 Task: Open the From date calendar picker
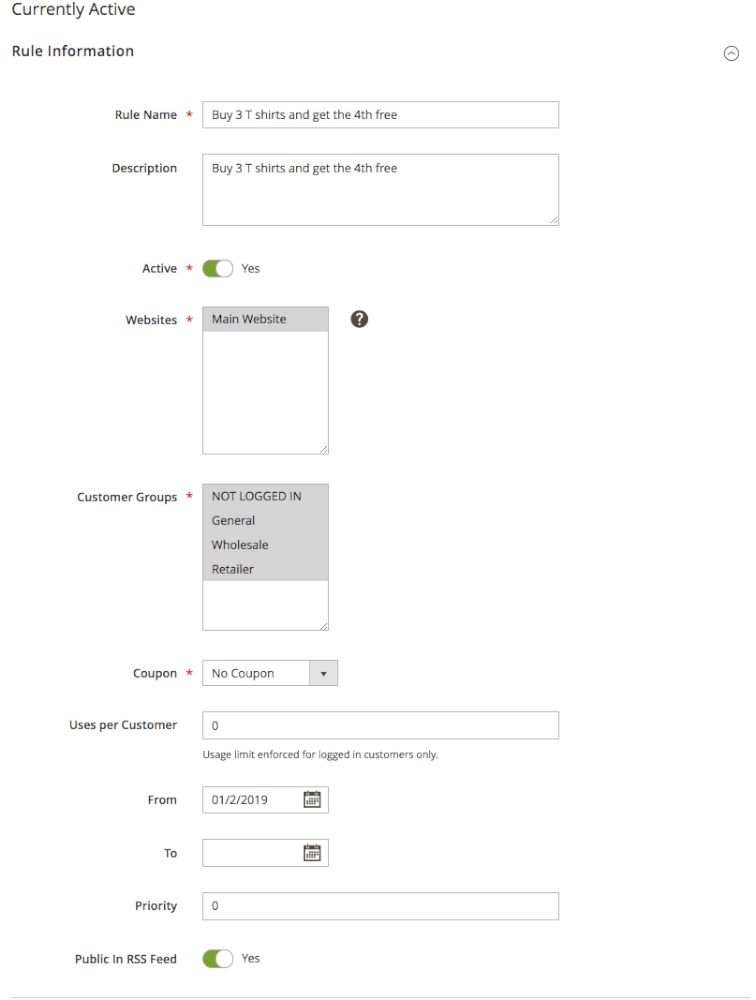(x=312, y=799)
